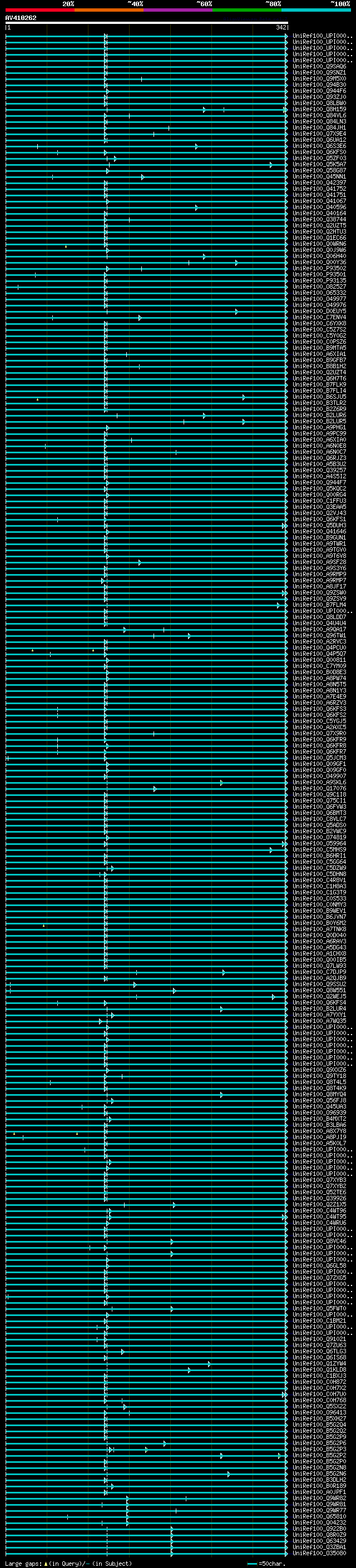Open hit UniRef100_Q6UA12
Viewport: 356px width, 1568px height.
319,140
